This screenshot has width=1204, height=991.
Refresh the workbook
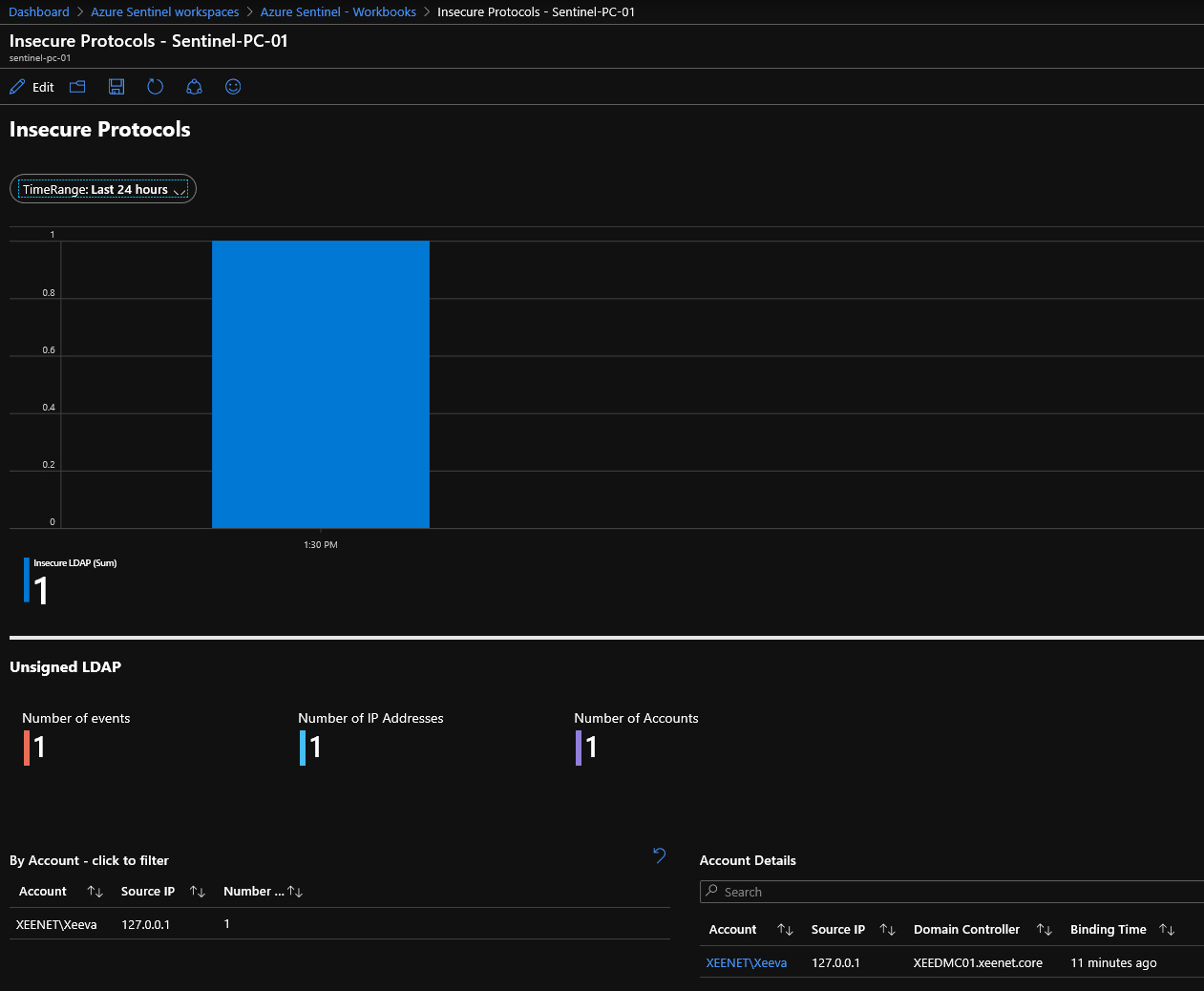[156, 87]
